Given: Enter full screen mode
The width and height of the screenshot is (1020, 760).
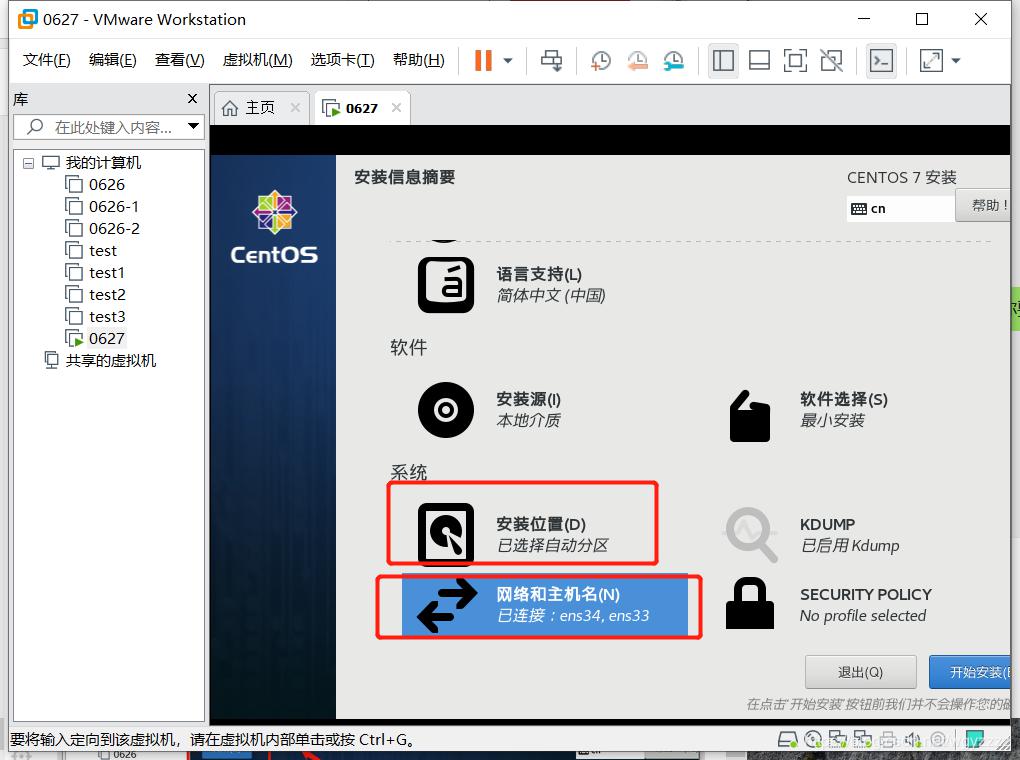Looking at the screenshot, I should (795, 60).
